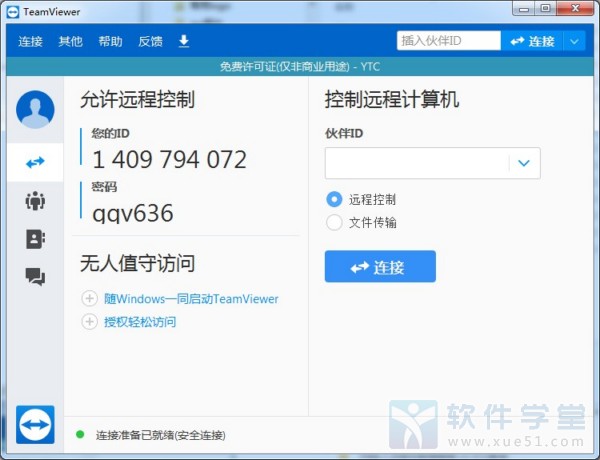
Task: Select the 远程控制 radio button
Action: (334, 199)
